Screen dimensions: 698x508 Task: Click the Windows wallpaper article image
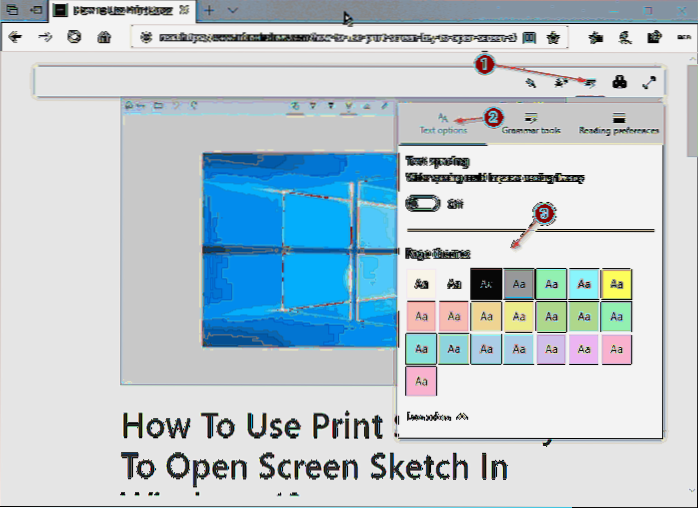pyautogui.click(x=300, y=250)
